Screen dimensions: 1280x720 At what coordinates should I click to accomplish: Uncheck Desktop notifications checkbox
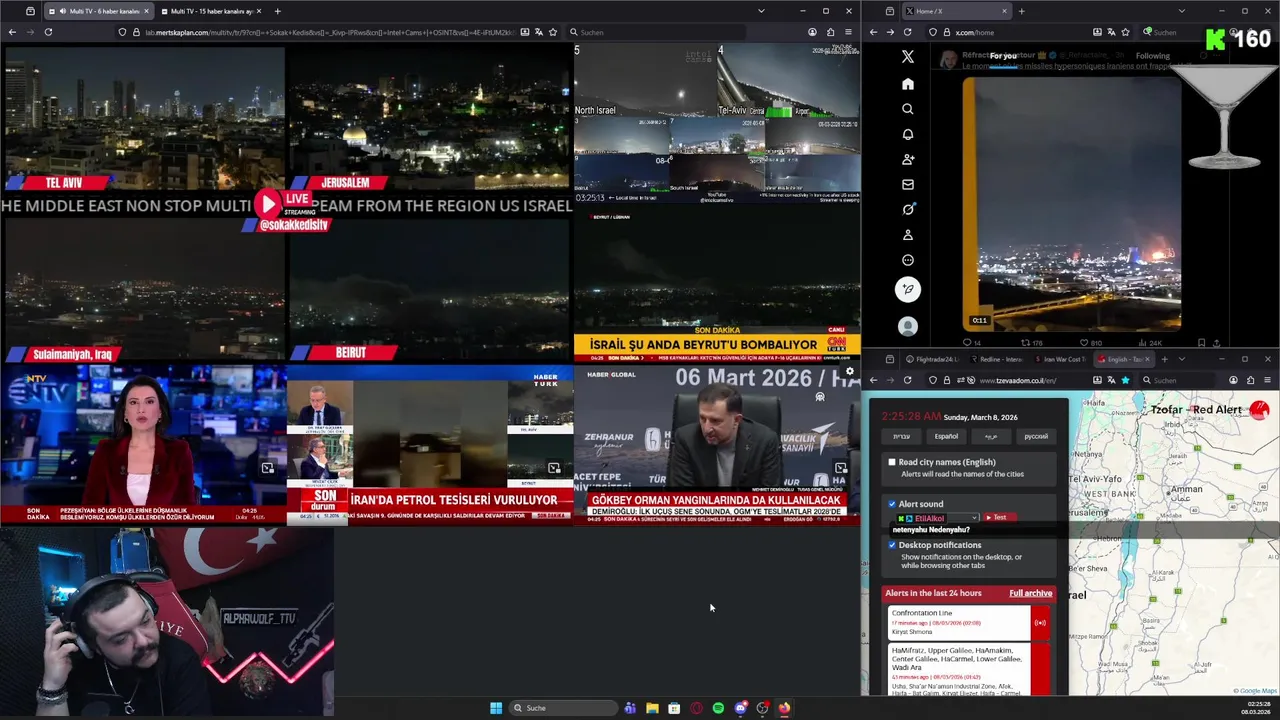pyautogui.click(x=892, y=545)
